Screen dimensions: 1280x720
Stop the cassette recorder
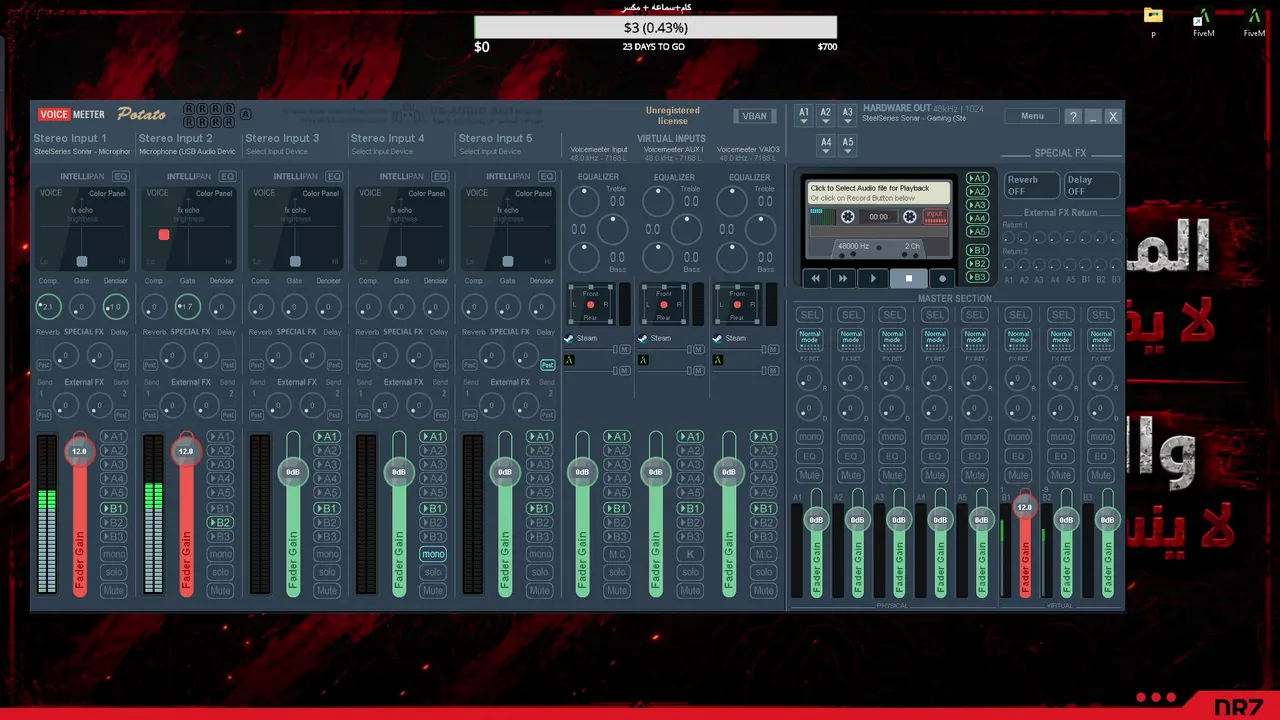(908, 279)
